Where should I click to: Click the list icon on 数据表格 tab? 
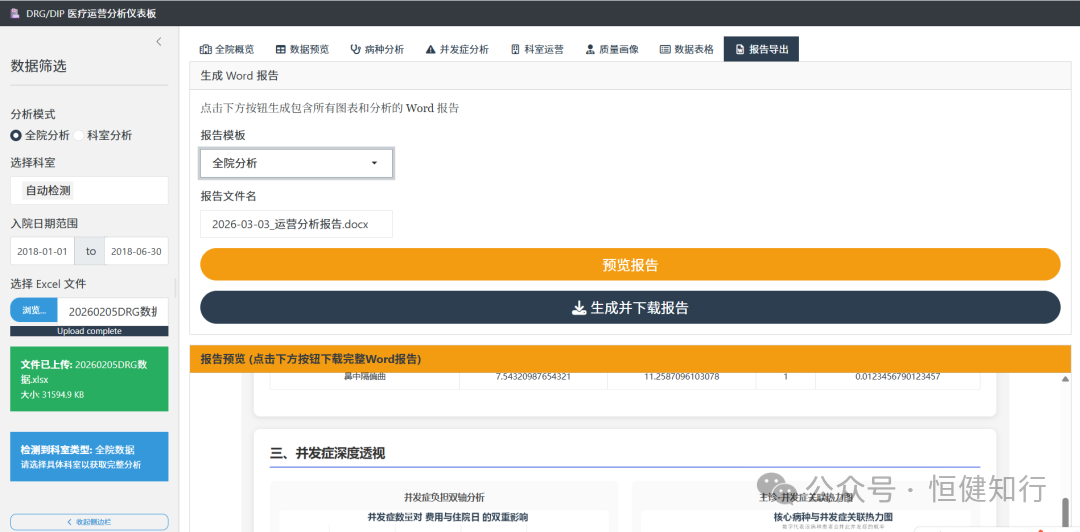(665, 50)
